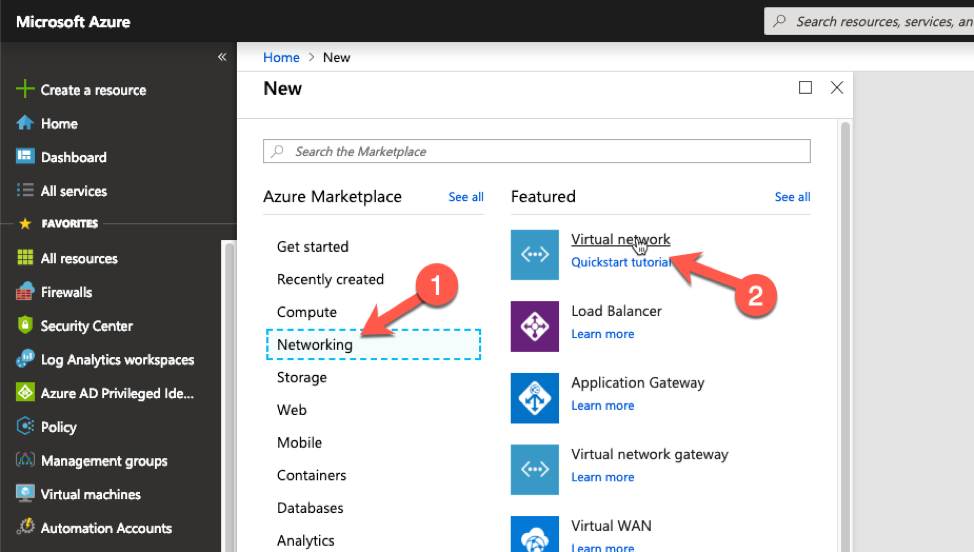Screen dimensions: 974x552
Task: Select Get started category
Action: pos(312,247)
